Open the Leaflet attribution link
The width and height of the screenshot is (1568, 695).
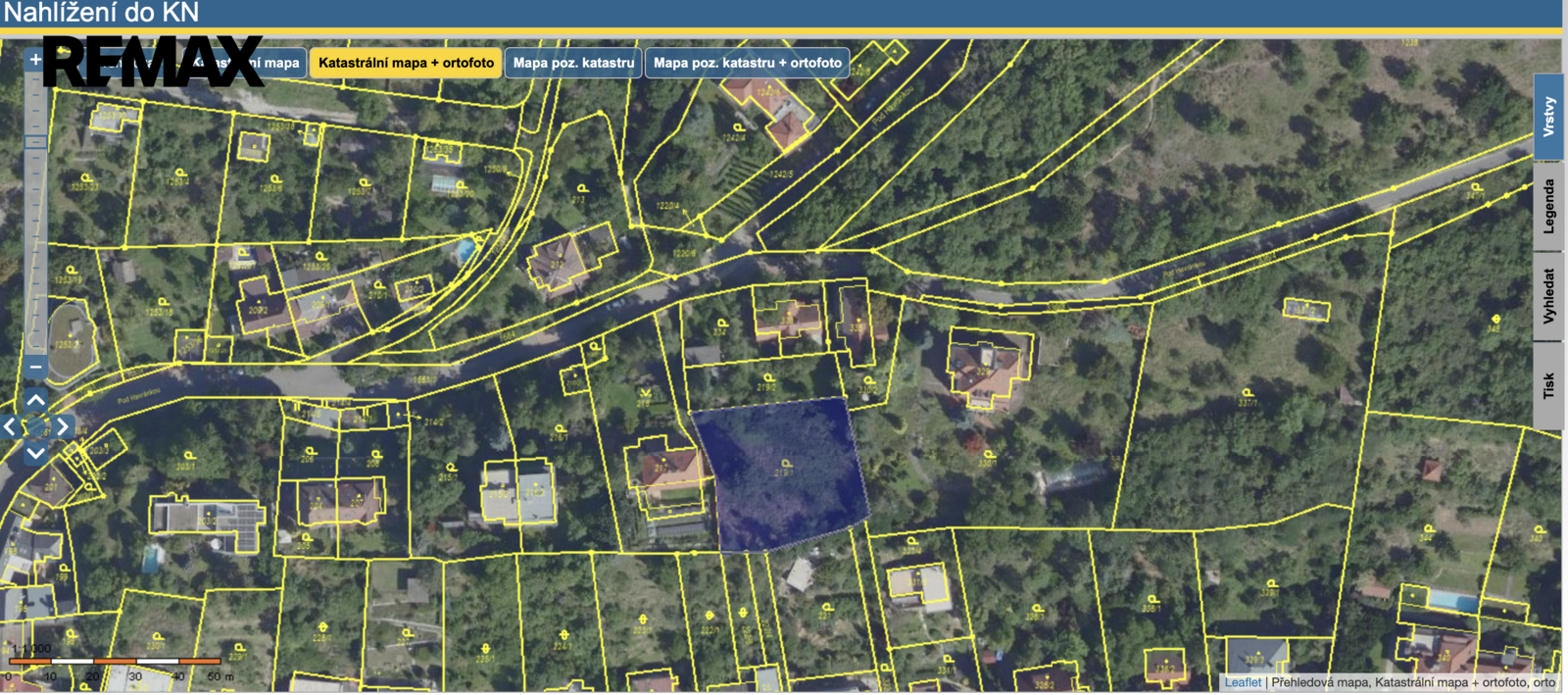(1243, 682)
